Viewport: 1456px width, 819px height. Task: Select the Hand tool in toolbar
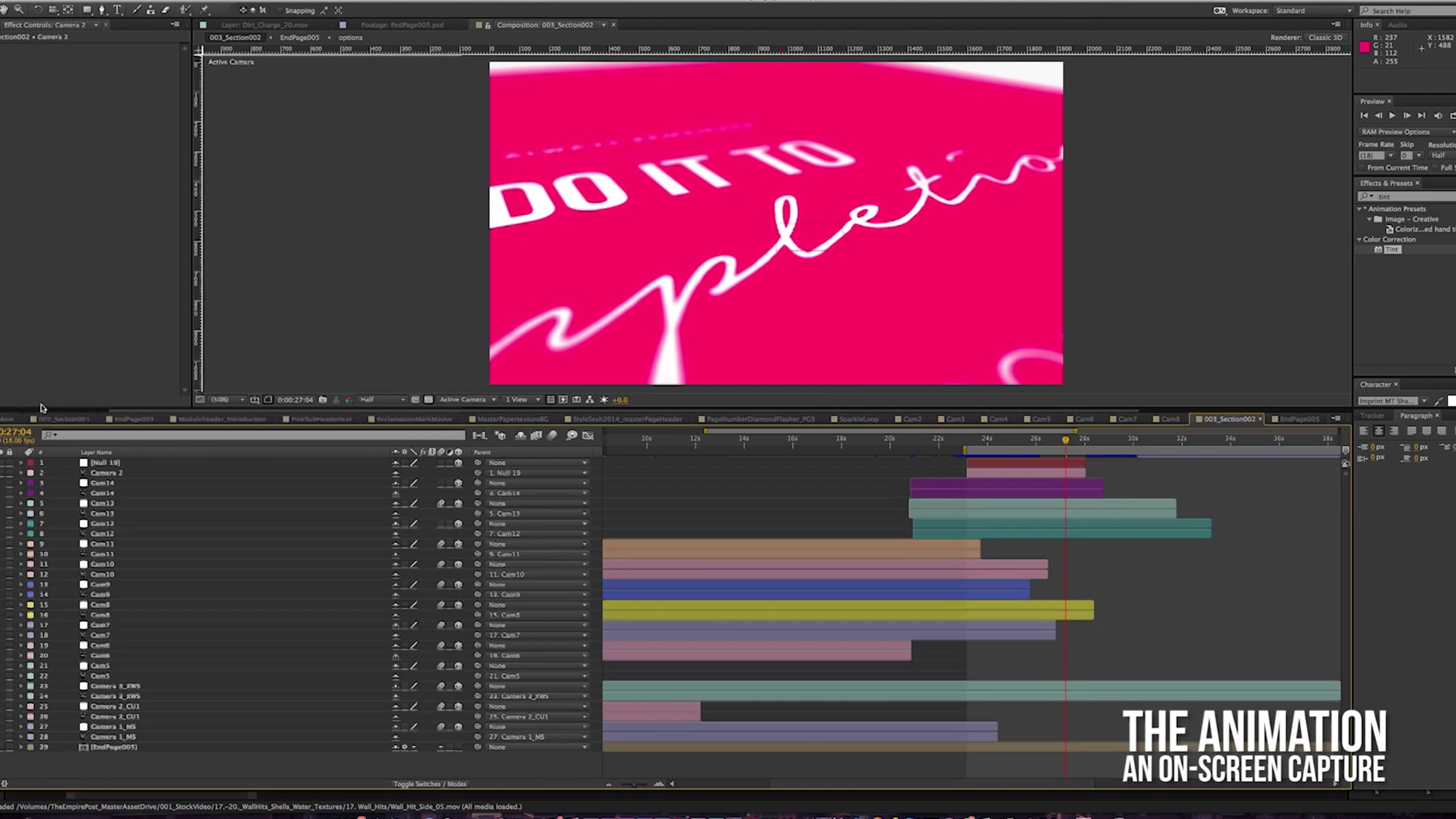point(4,10)
